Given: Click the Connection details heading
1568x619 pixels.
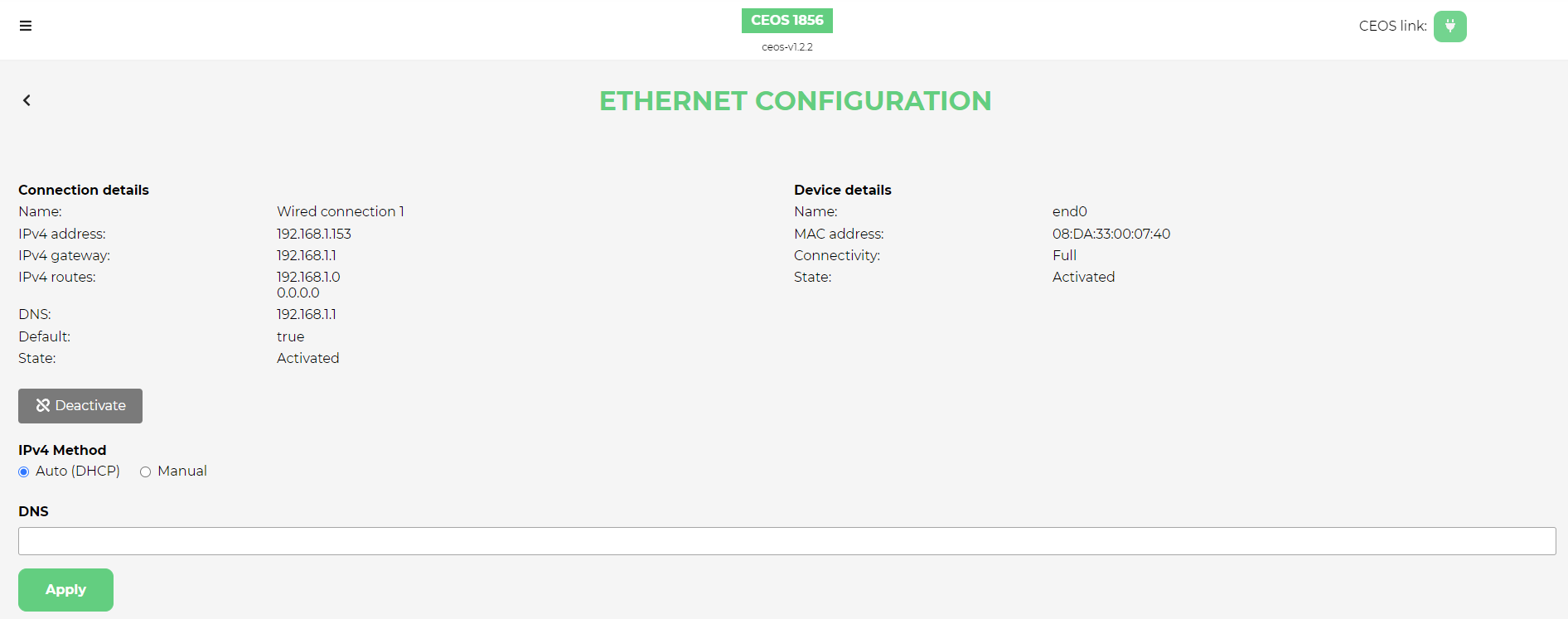Looking at the screenshot, I should point(84,190).
